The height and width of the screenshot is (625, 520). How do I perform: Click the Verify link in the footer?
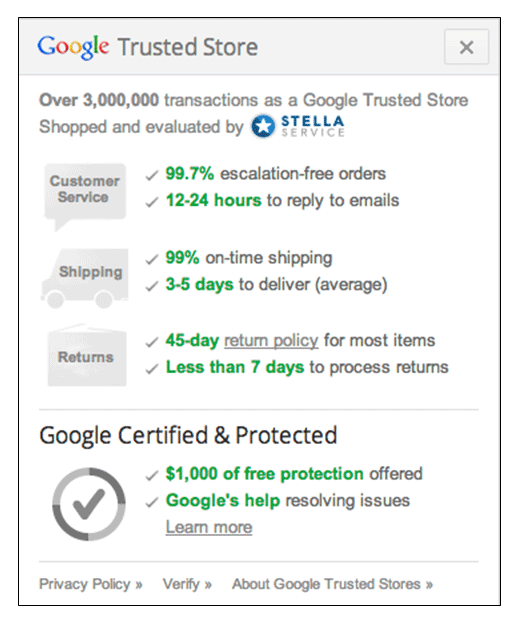187,584
